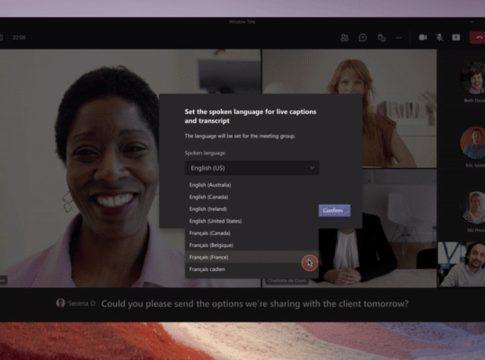Click Eric's participant avatar in side strip
The width and height of the screenshot is (485, 360).
473,143
